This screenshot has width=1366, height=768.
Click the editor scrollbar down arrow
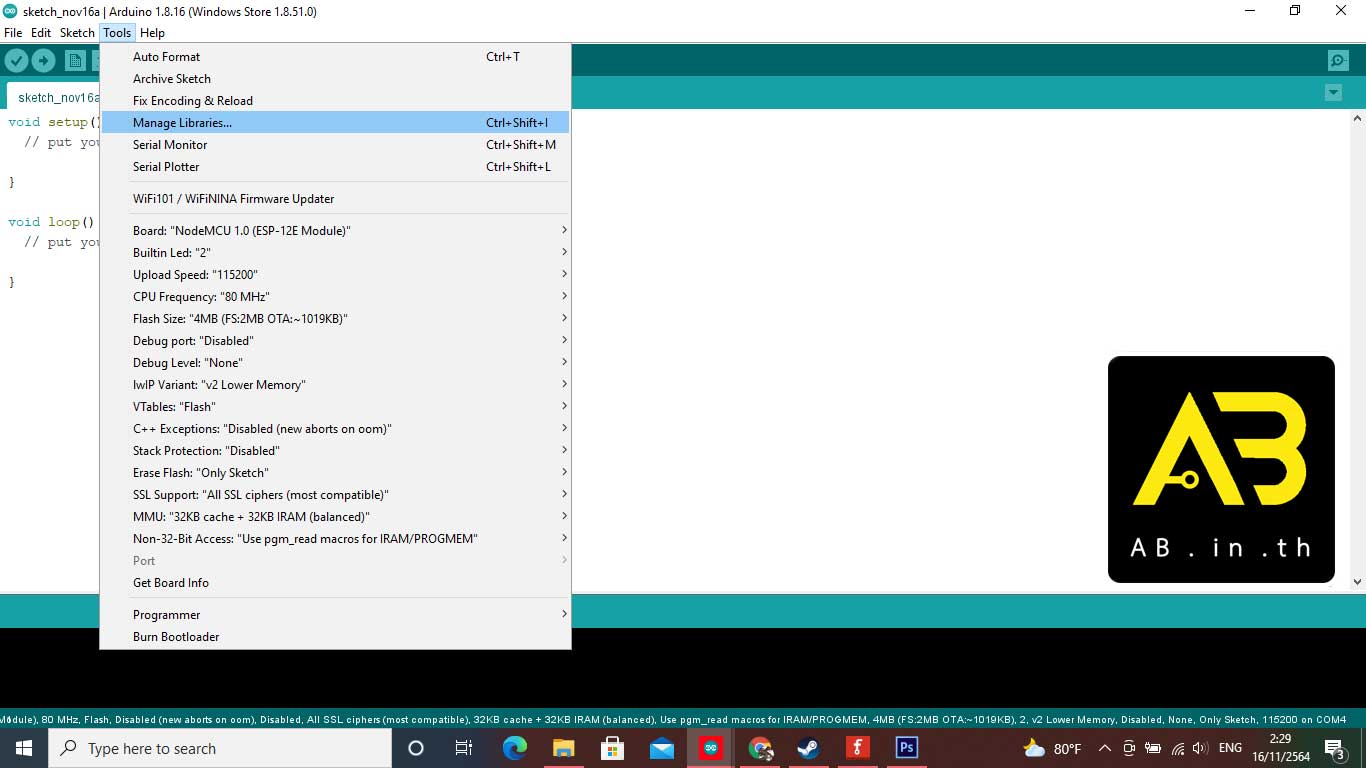(x=1357, y=582)
